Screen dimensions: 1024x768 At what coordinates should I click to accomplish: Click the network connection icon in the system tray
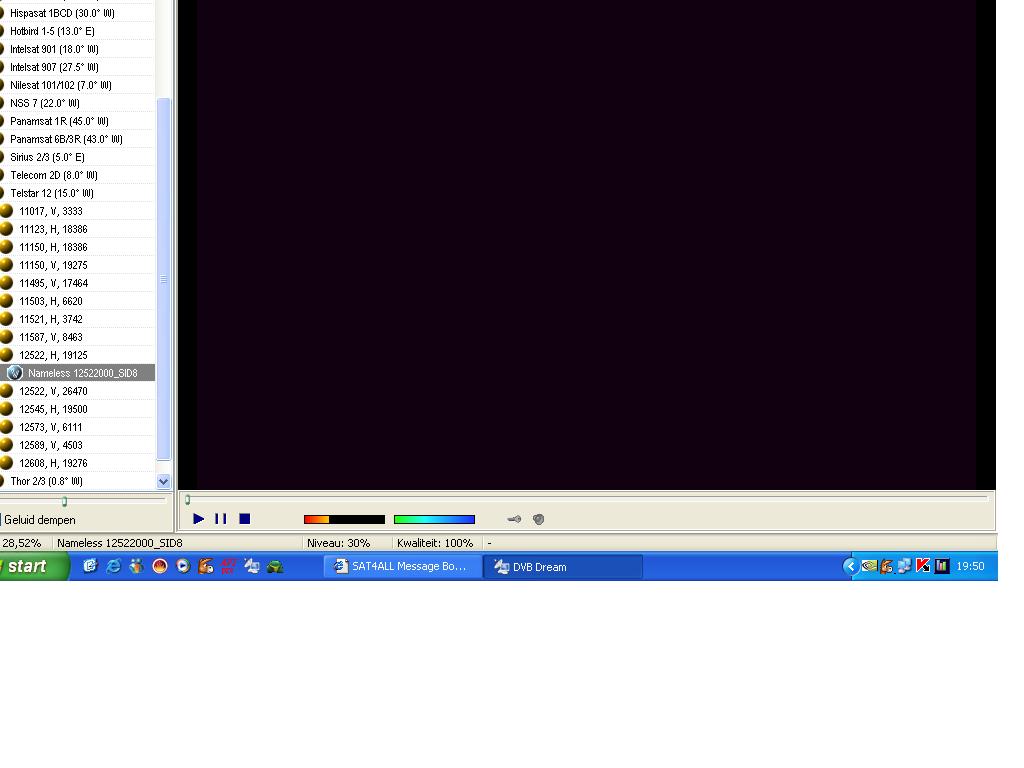click(x=904, y=566)
